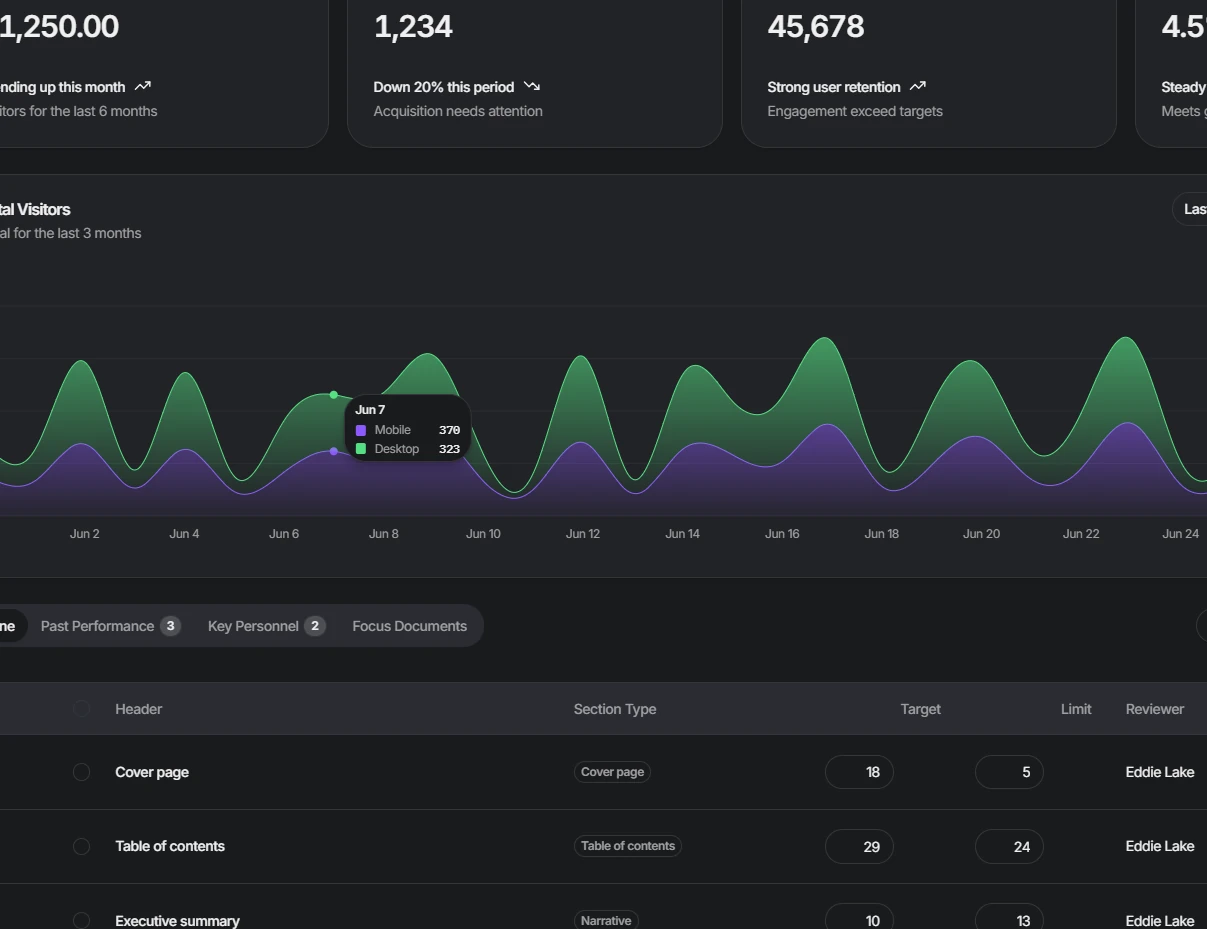Toggle the select-all checkbox in the table header
This screenshot has width=1207, height=929.
click(x=82, y=708)
